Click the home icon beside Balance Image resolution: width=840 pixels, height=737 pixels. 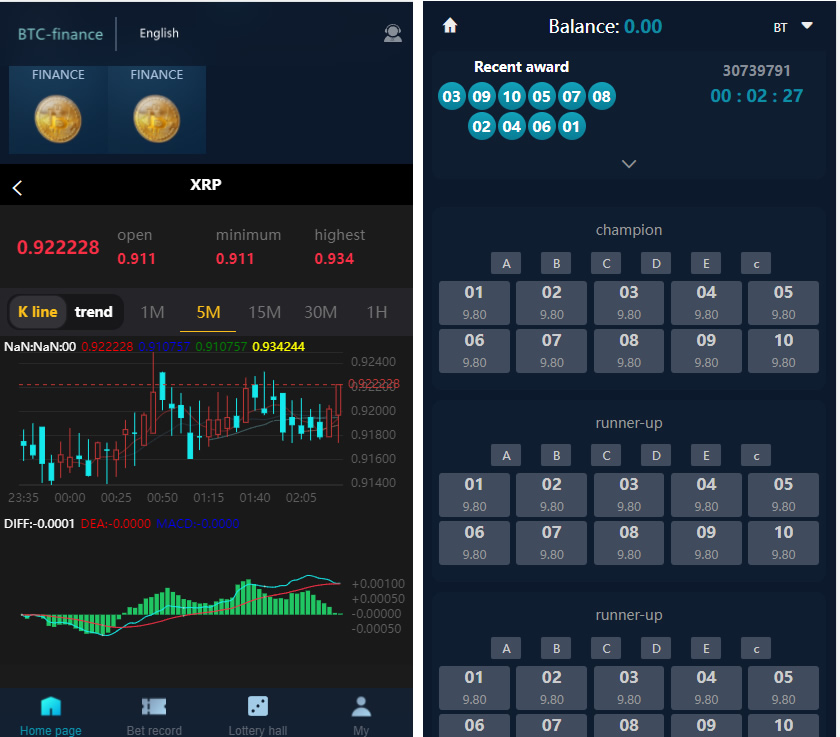click(450, 26)
